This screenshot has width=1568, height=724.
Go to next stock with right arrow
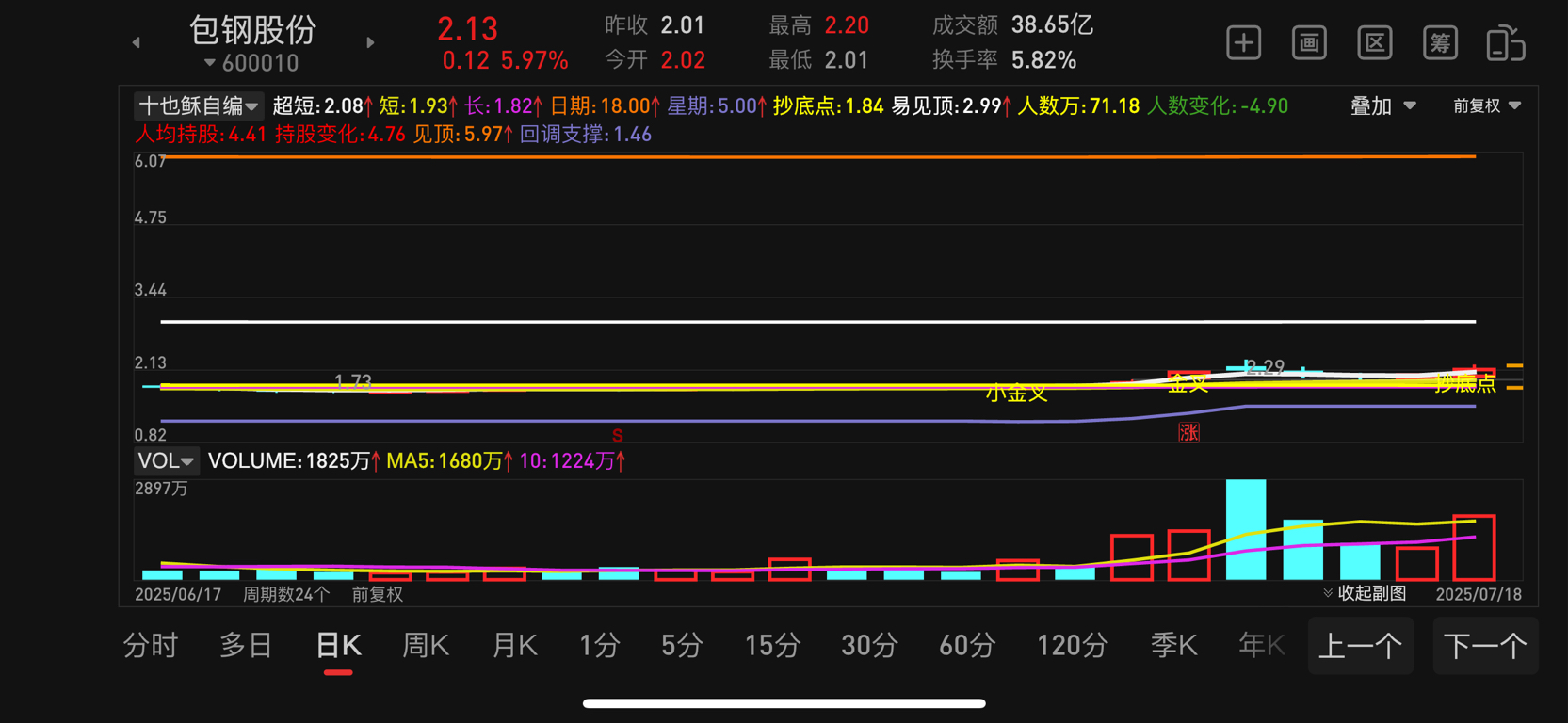click(370, 42)
